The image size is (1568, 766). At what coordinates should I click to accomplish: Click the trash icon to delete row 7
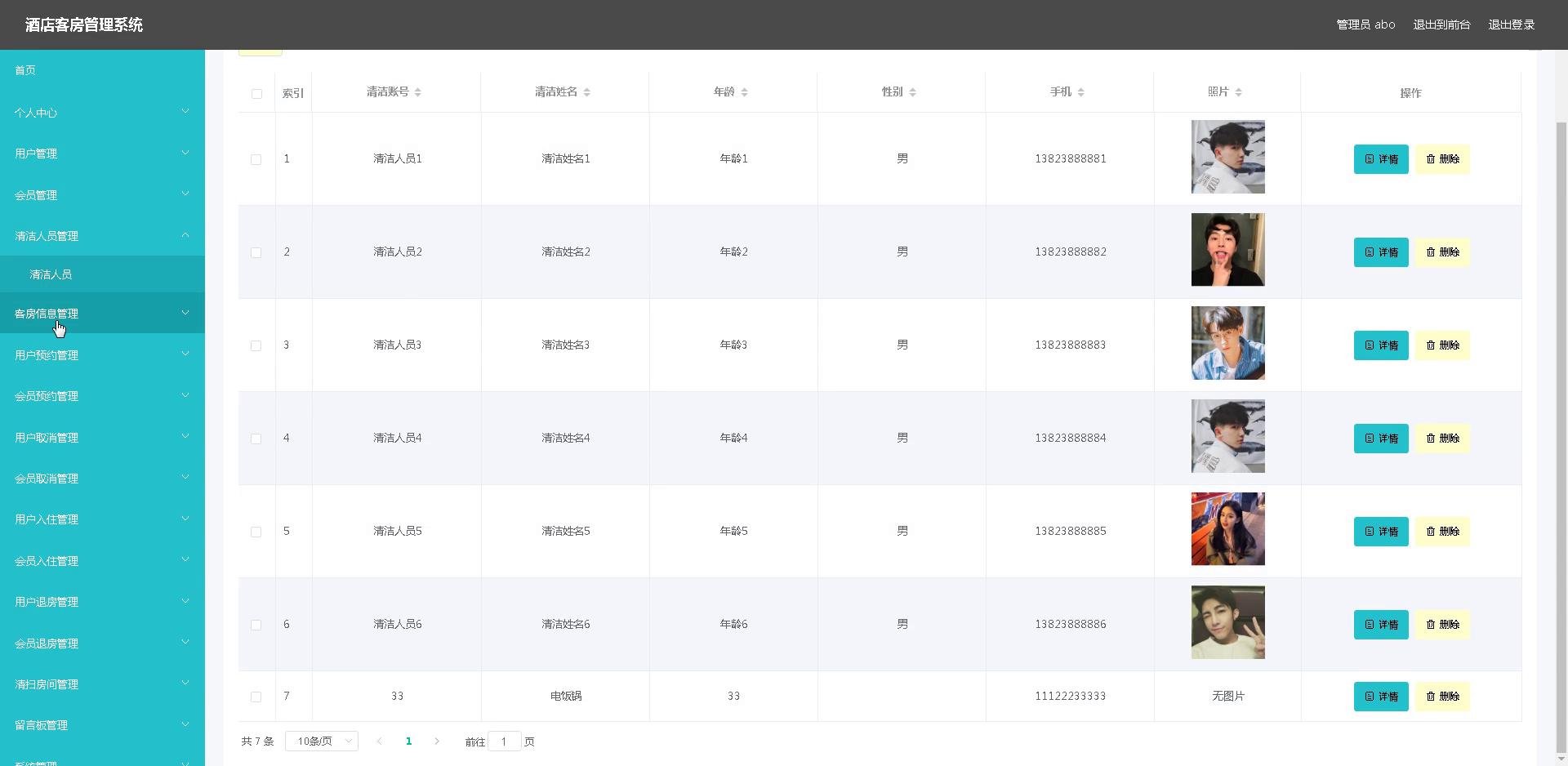pos(1431,697)
